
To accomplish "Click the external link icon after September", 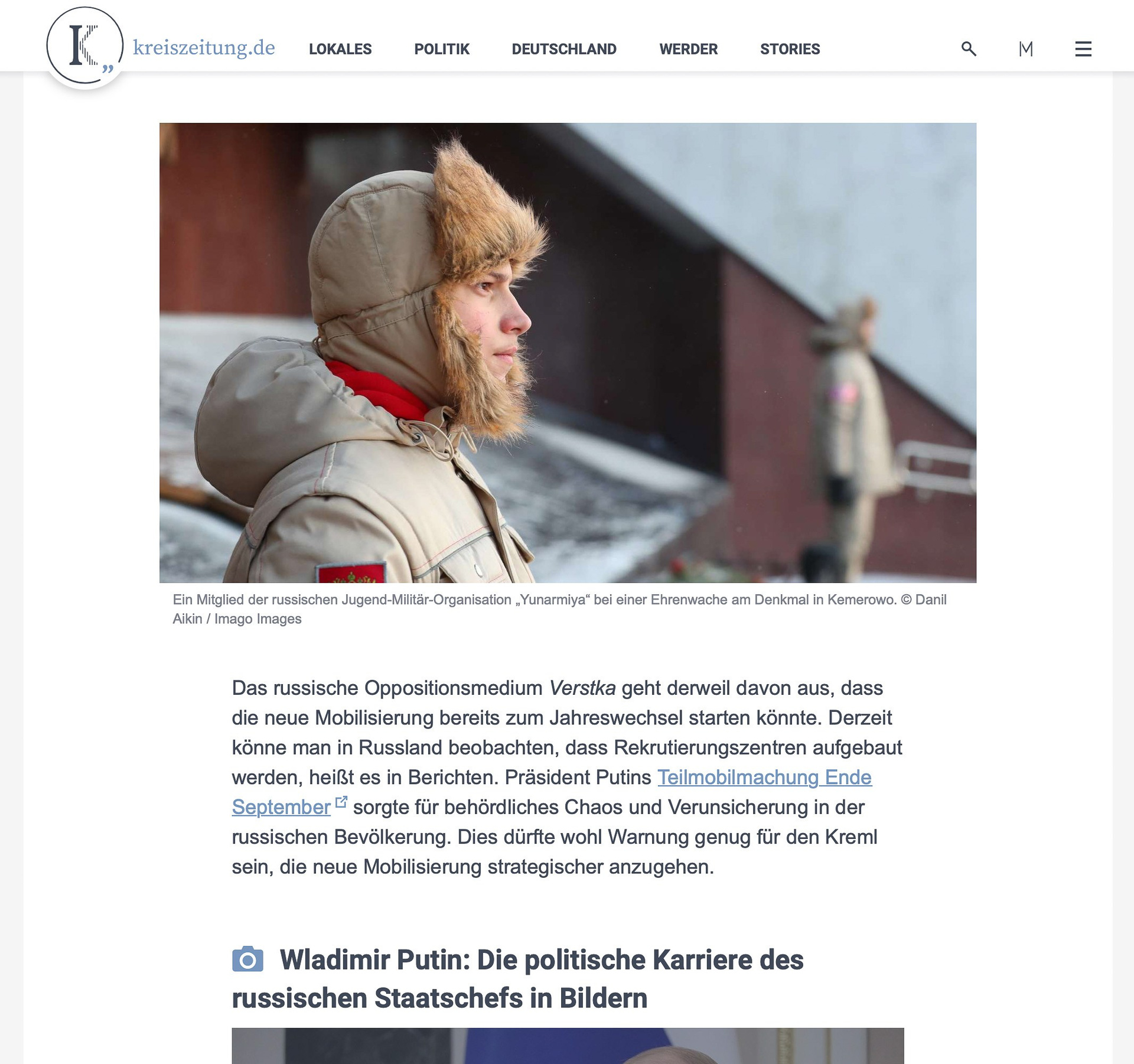I will coord(341,802).
